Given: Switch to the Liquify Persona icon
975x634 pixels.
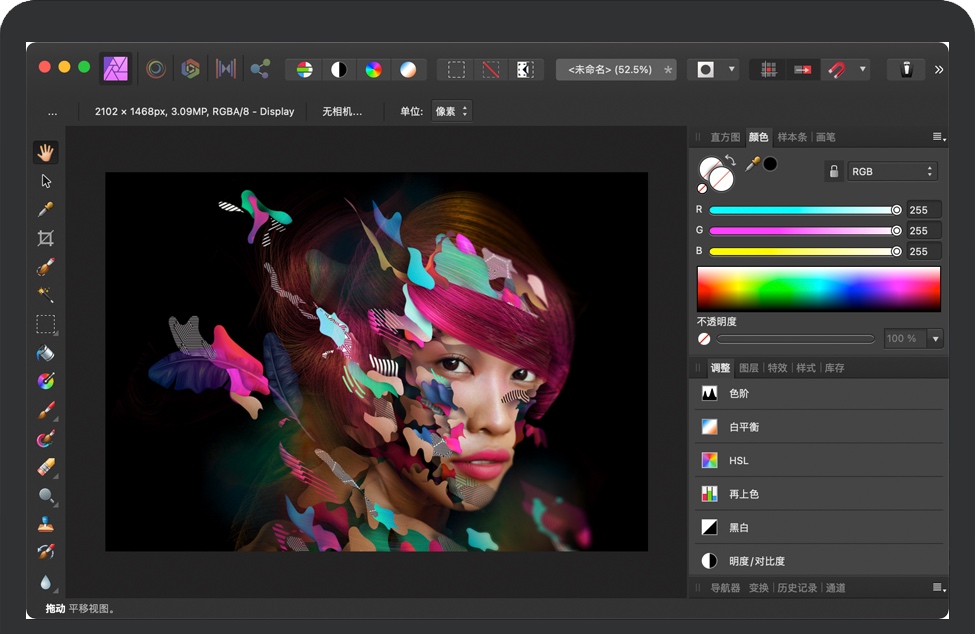Looking at the screenshot, I should 156,69.
